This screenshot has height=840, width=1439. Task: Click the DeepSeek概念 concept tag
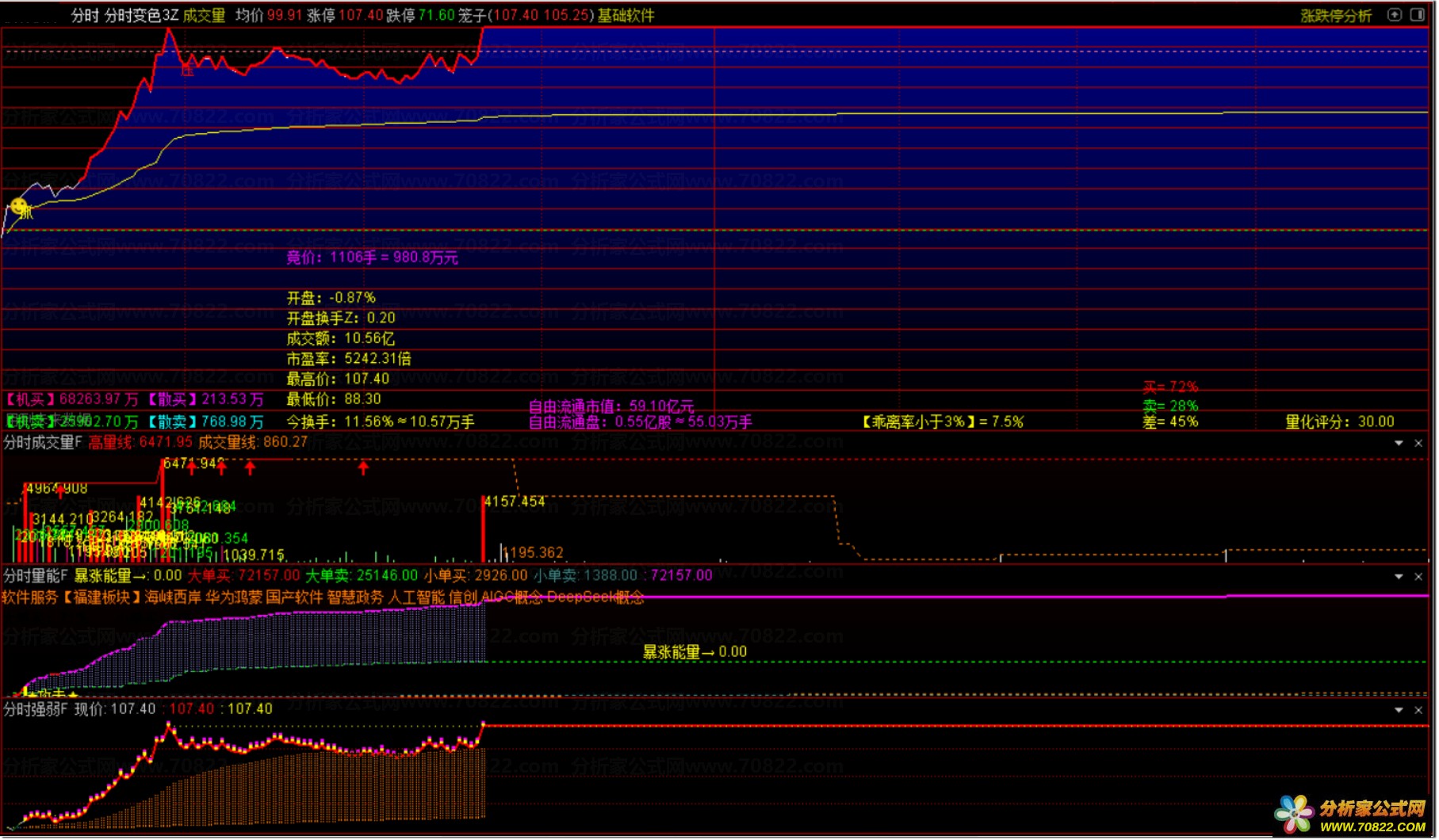point(595,597)
